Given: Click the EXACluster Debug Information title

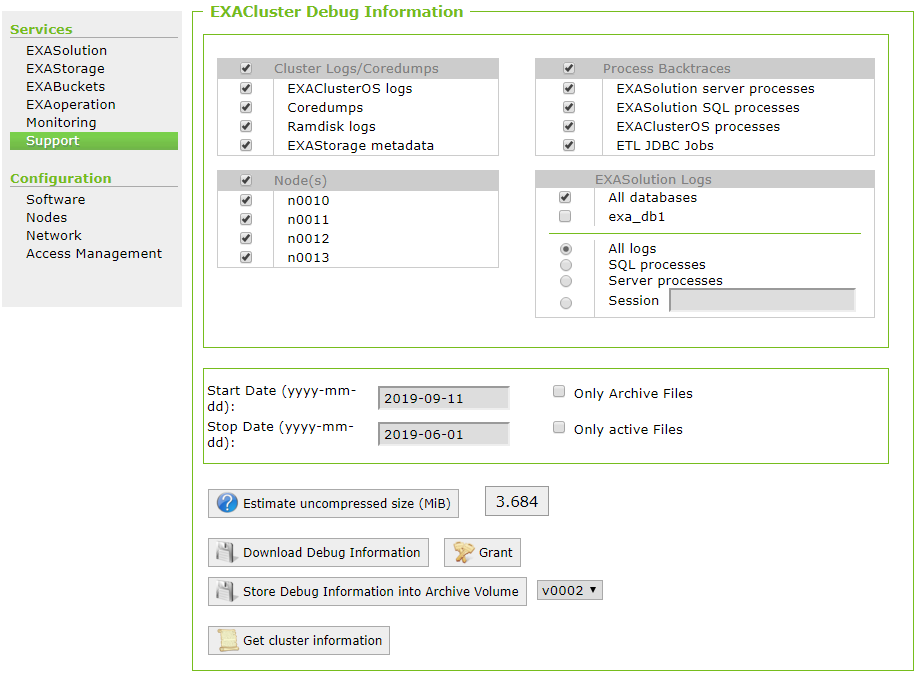Looking at the screenshot, I should (336, 12).
